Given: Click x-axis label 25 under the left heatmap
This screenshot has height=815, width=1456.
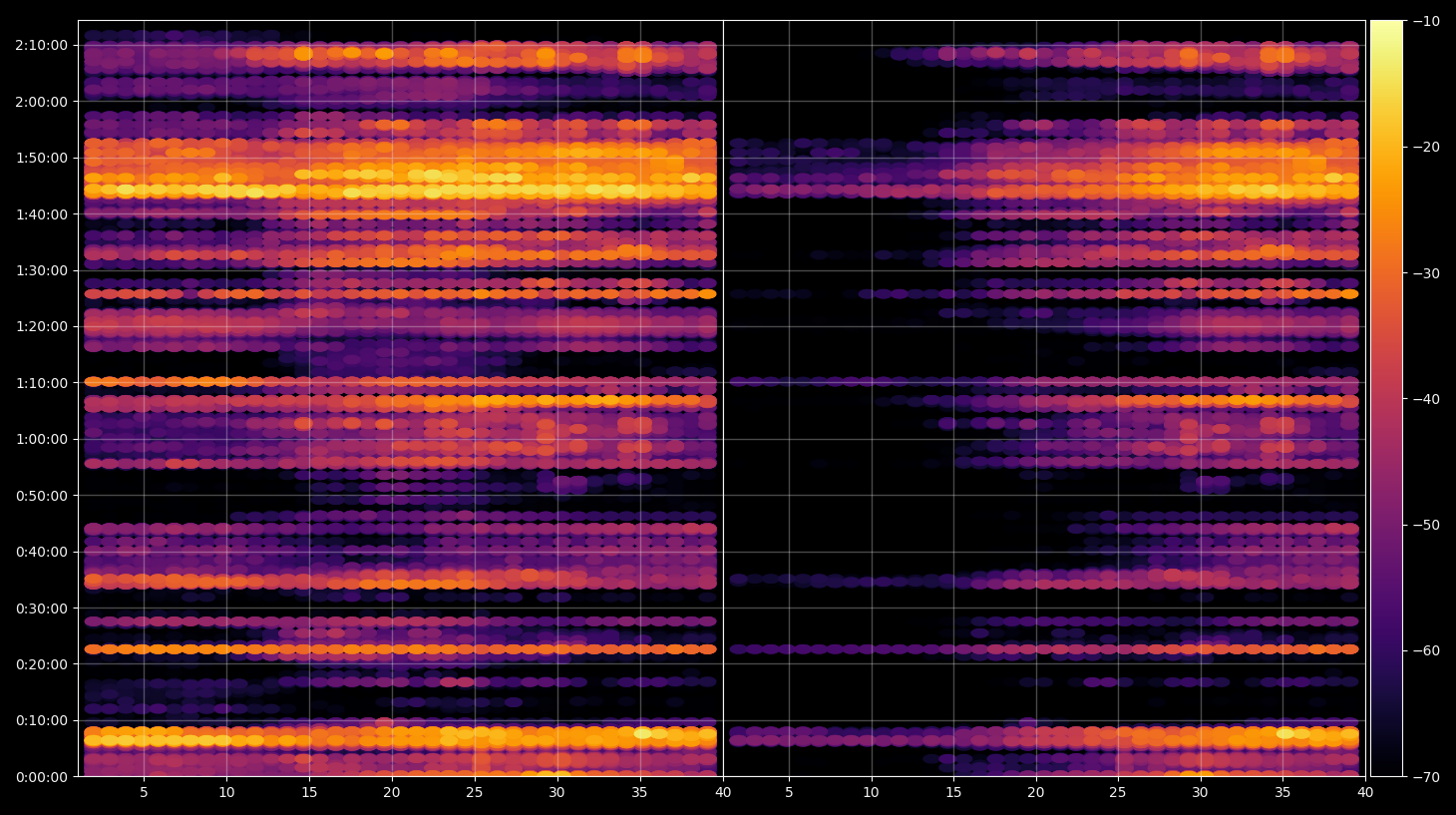Looking at the screenshot, I should click(x=474, y=793).
